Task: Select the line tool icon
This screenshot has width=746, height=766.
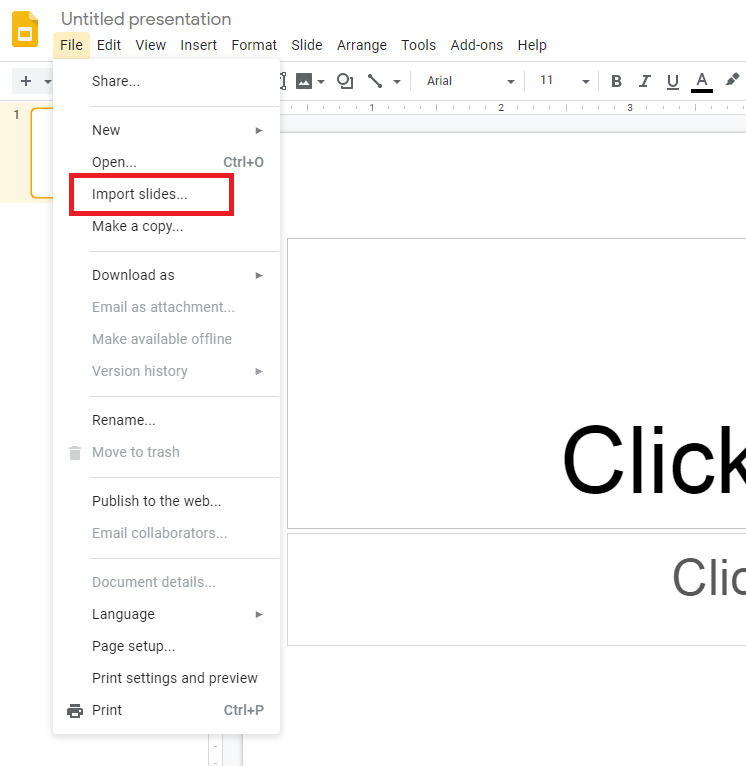Action: (x=375, y=81)
